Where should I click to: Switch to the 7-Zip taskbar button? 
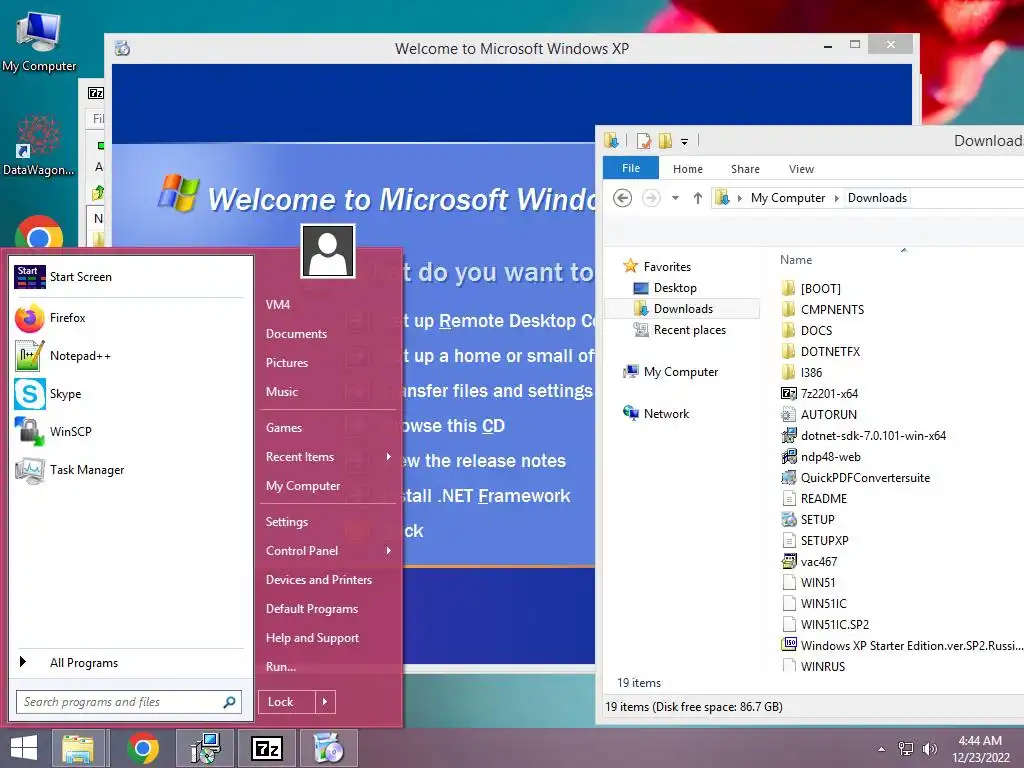267,748
